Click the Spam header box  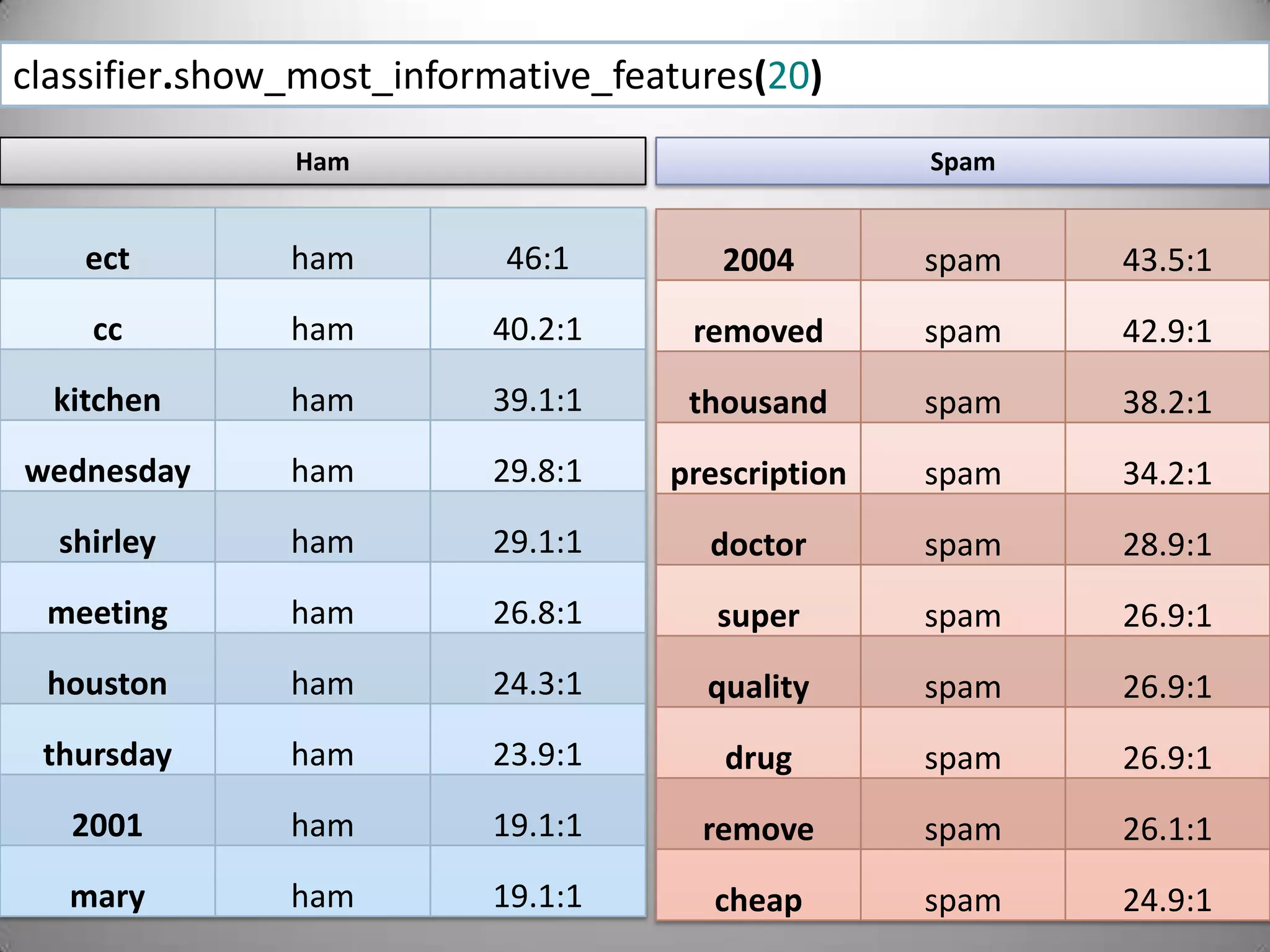pos(962,162)
